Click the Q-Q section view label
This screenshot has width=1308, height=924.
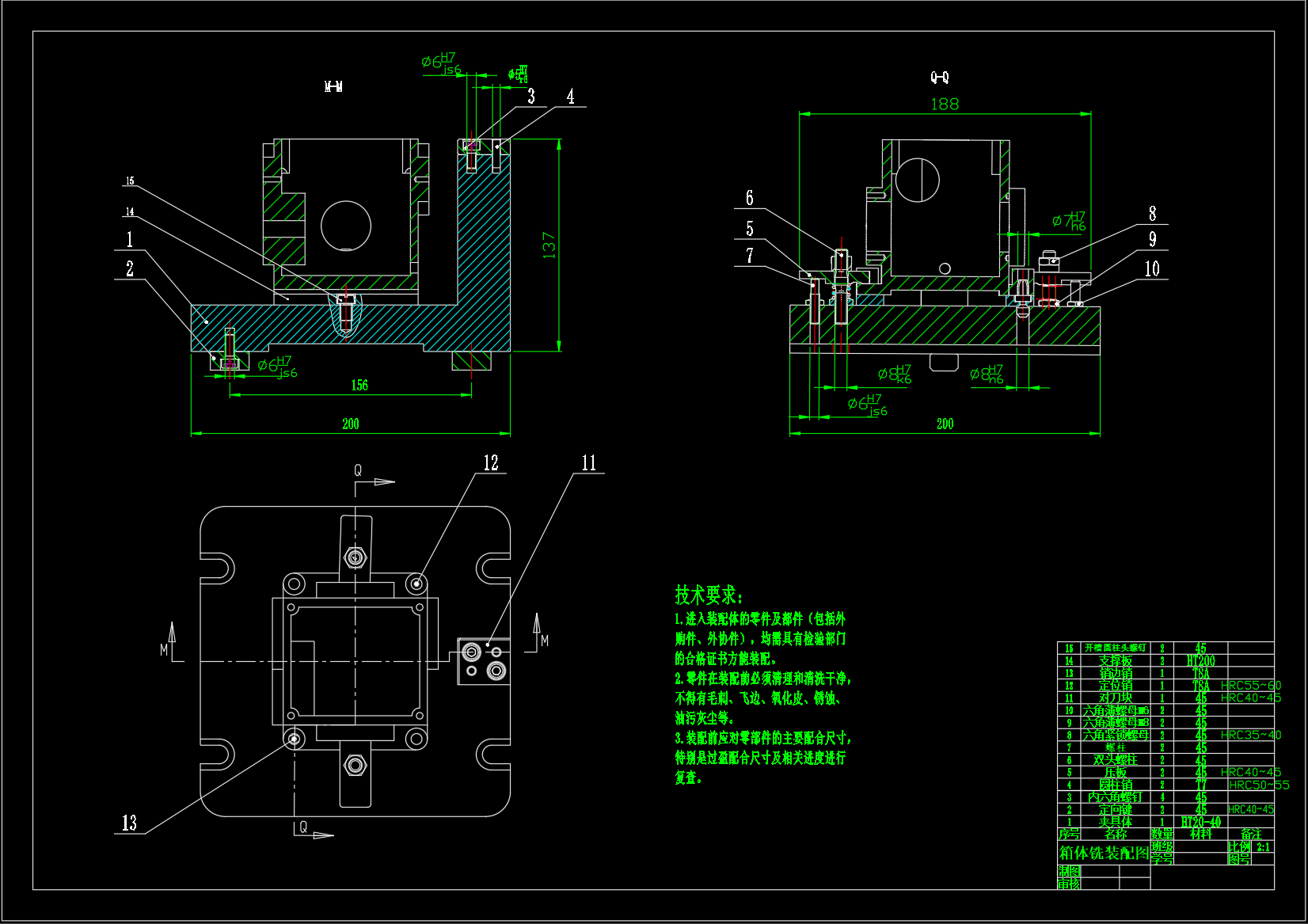tap(939, 78)
